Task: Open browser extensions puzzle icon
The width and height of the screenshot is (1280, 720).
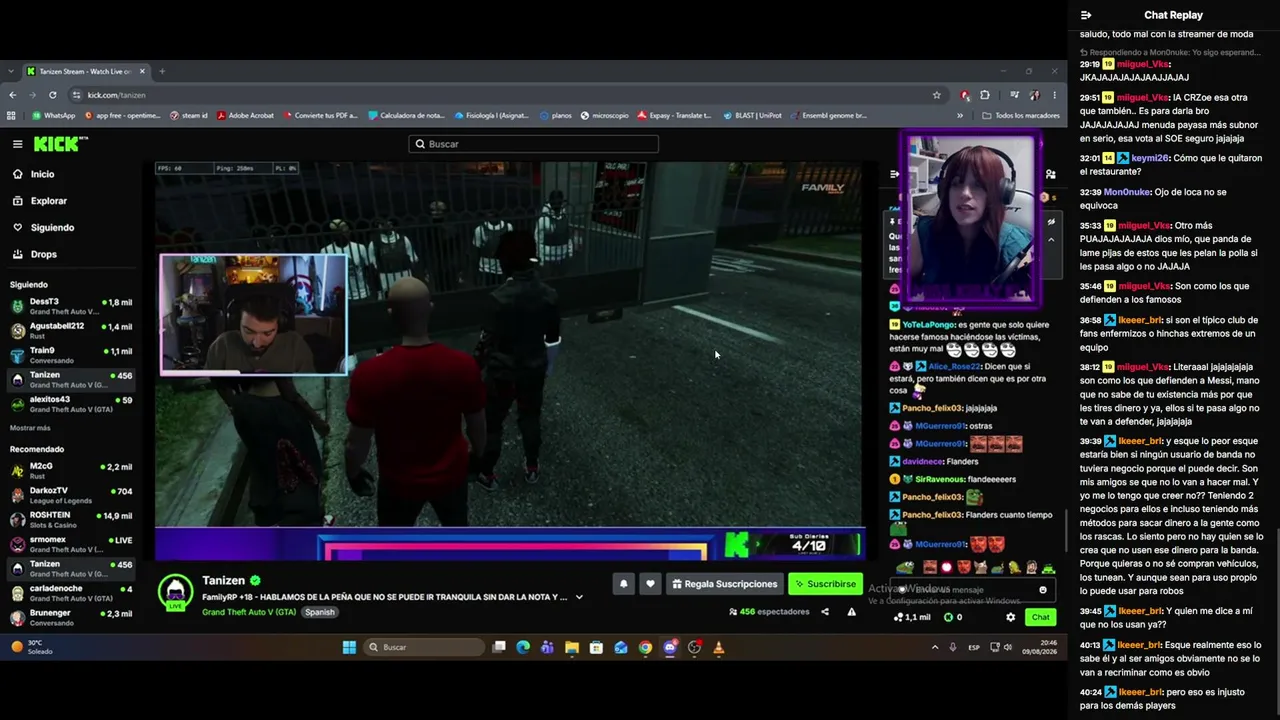Action: pyautogui.click(x=985, y=95)
